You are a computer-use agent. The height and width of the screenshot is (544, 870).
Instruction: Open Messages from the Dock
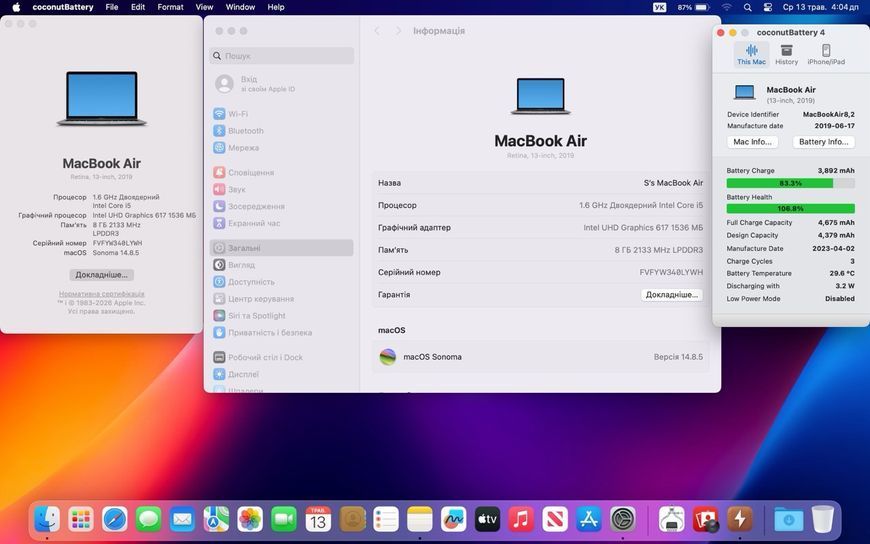(149, 520)
